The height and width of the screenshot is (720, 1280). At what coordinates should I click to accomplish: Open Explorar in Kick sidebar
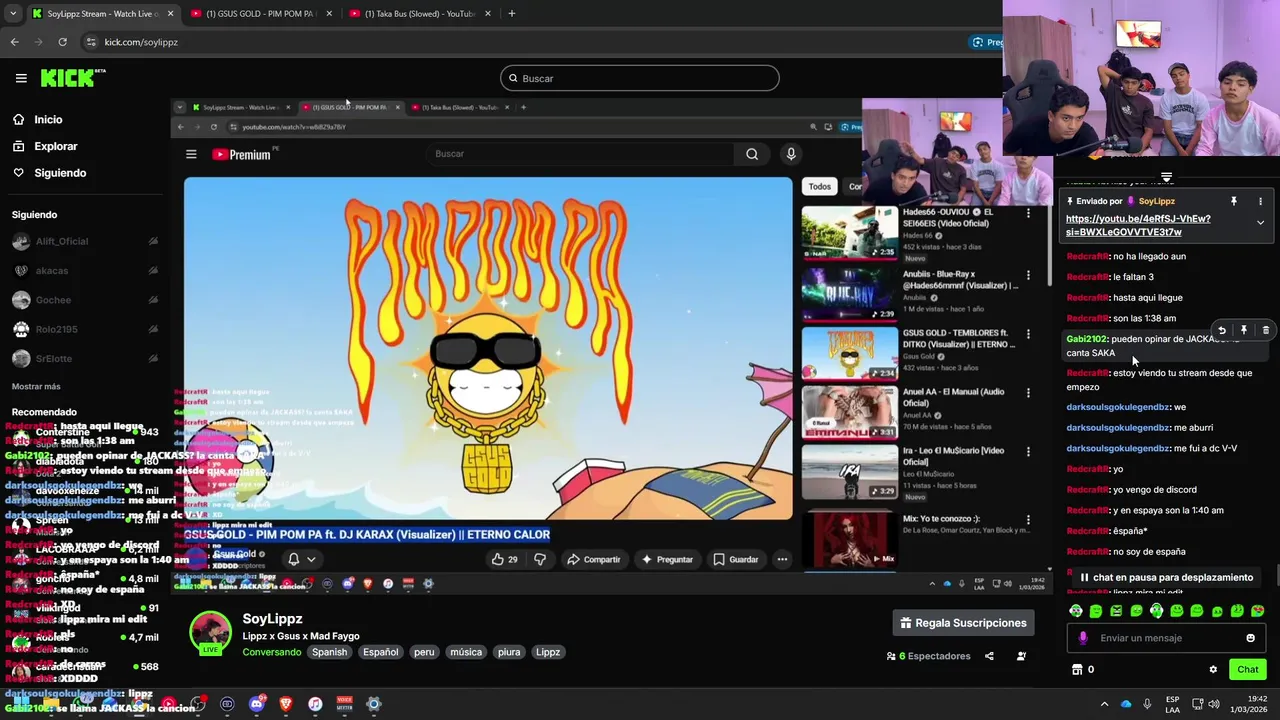tap(55, 146)
